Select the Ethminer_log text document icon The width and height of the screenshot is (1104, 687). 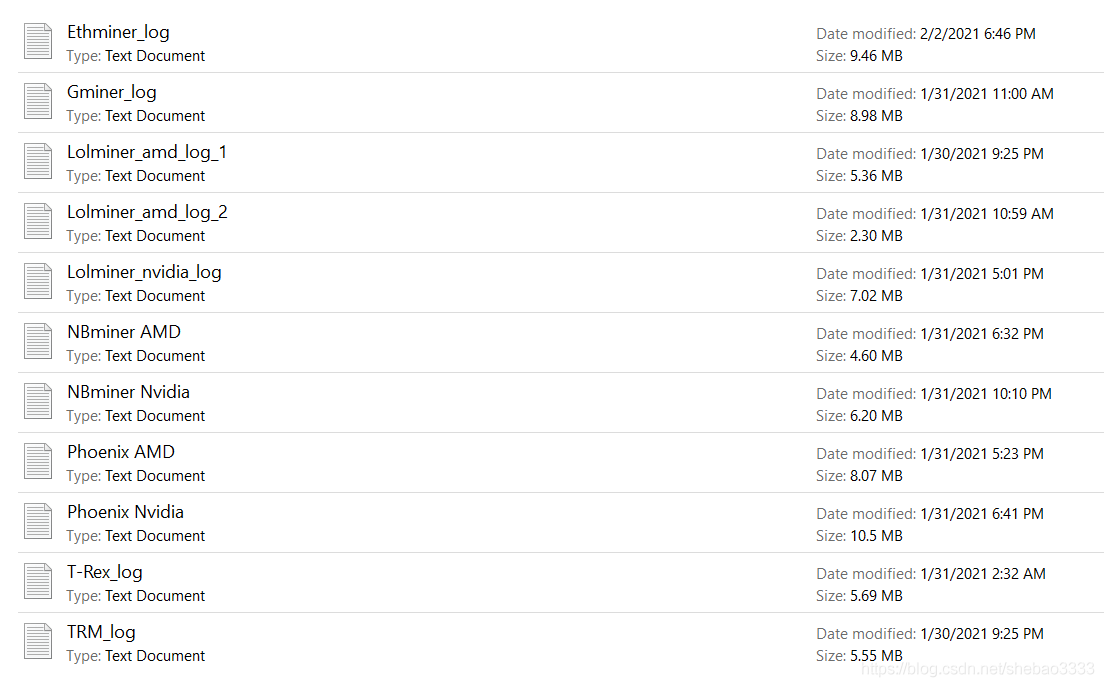click(38, 41)
